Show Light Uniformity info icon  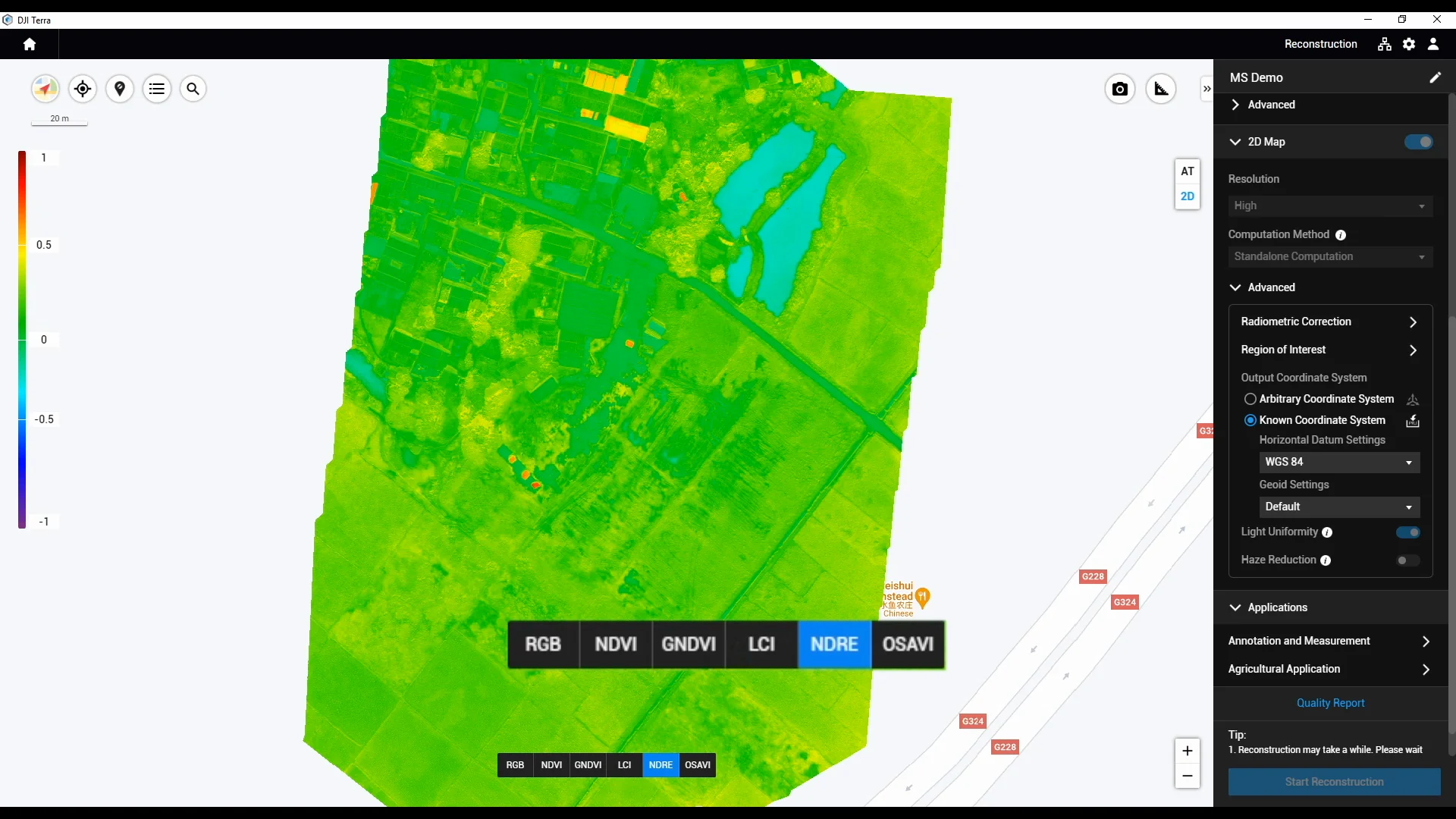(x=1327, y=532)
